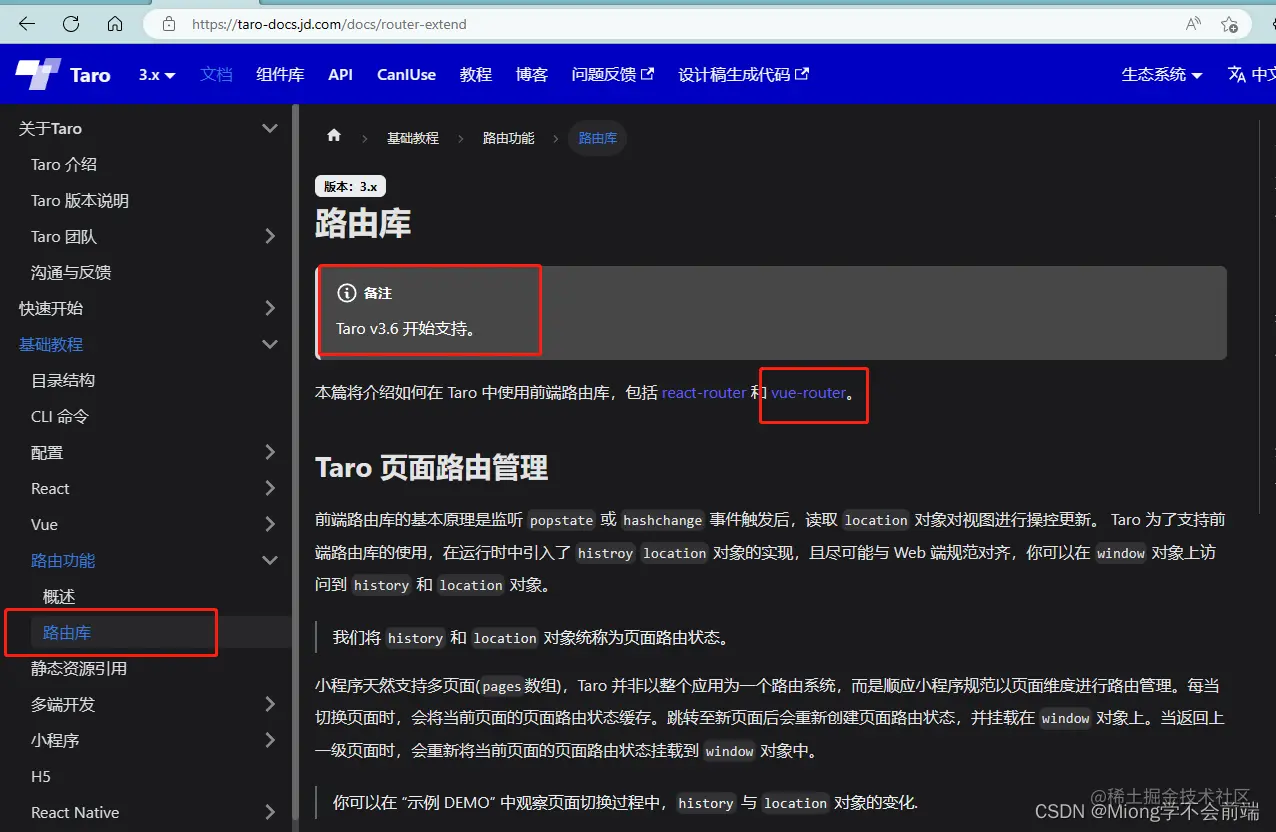The height and width of the screenshot is (832, 1276).
Task: Open CLI 命令 sidebar page
Action: click(x=60, y=417)
